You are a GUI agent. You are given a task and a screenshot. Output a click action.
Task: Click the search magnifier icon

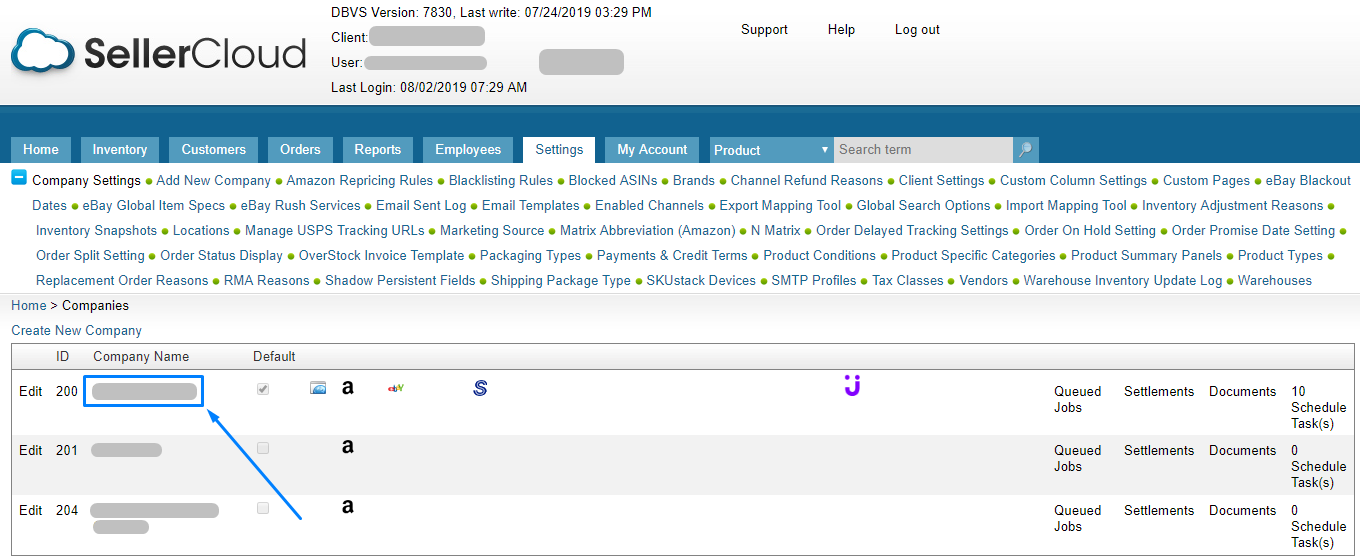1025,150
